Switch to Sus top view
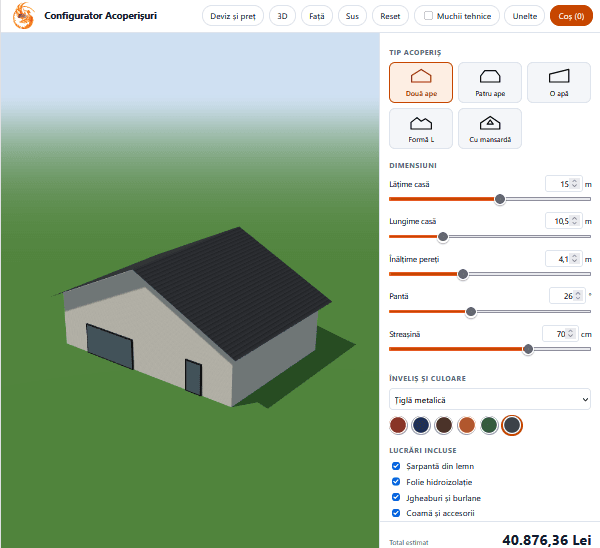600x548 pixels. 352,16
